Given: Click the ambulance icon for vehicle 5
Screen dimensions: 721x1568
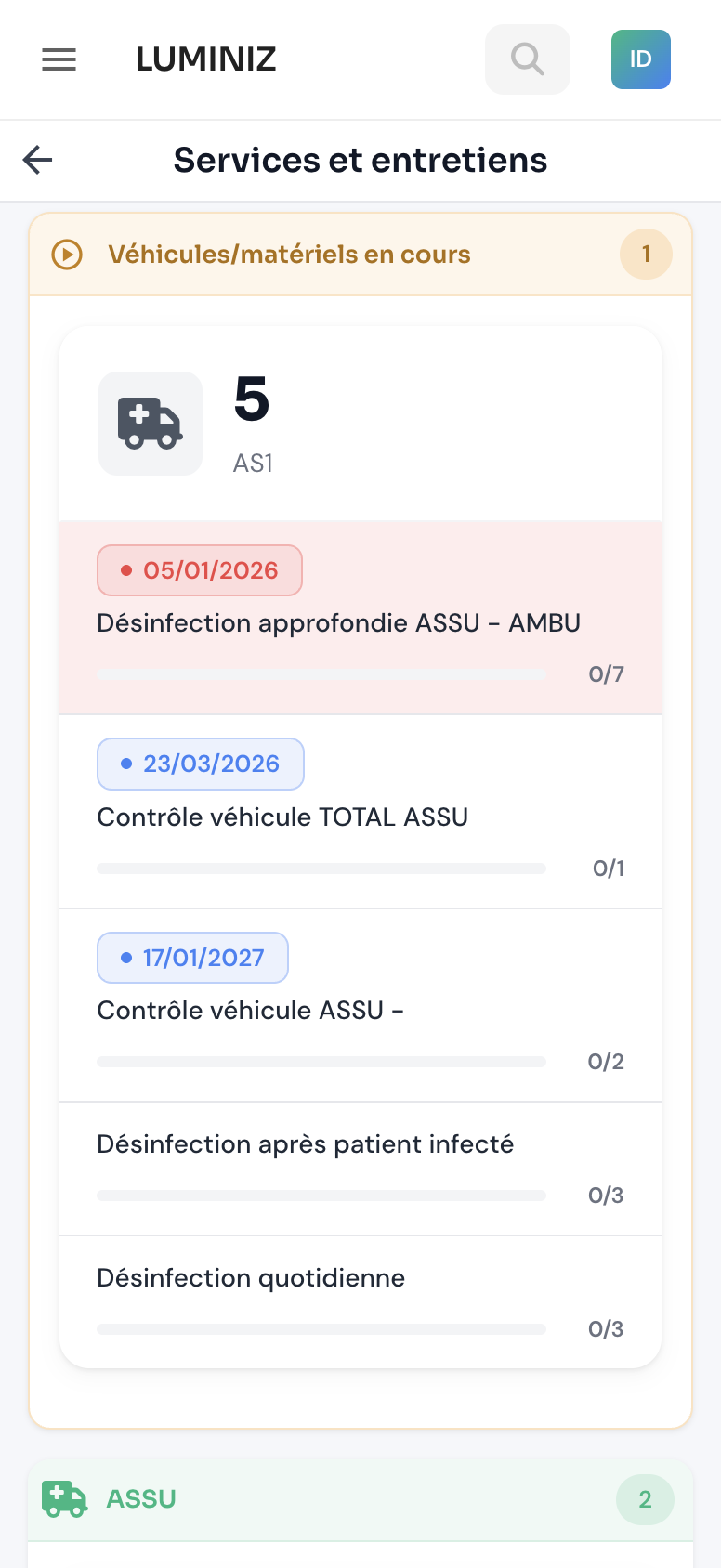Looking at the screenshot, I should [x=151, y=424].
